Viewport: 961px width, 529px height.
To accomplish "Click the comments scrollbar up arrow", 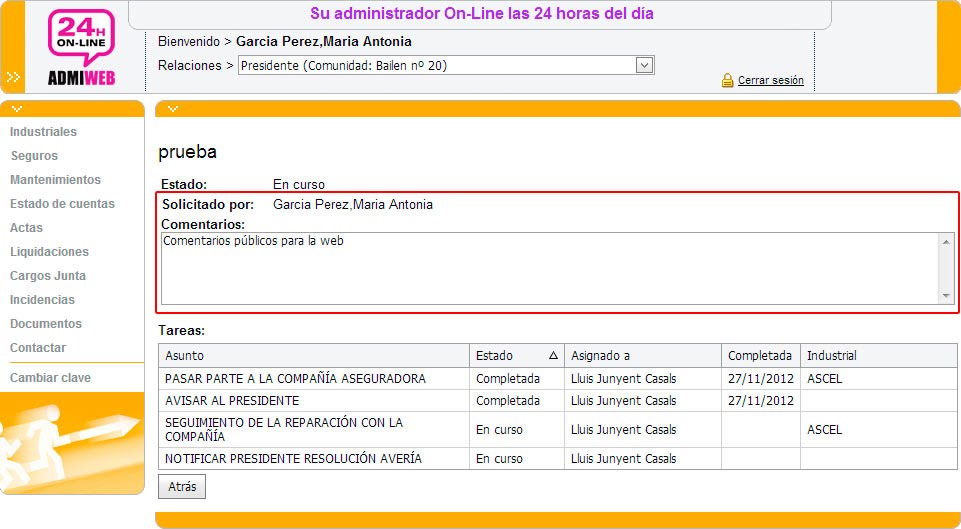I will pos(946,242).
